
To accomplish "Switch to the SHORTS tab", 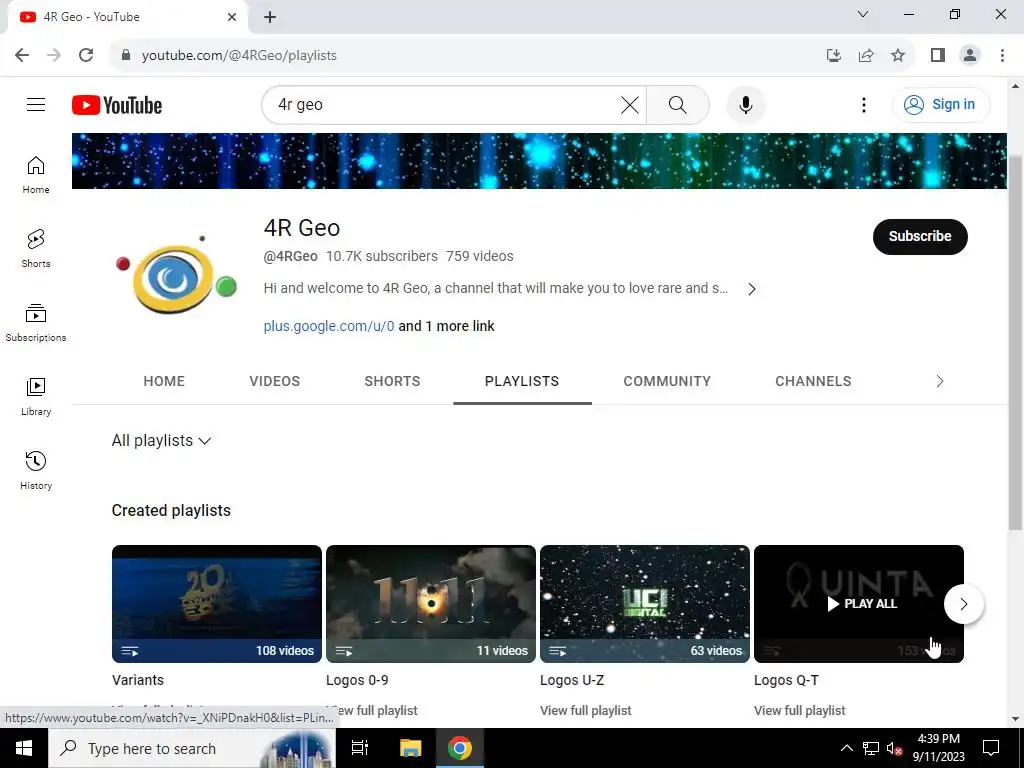I will (x=392, y=381).
